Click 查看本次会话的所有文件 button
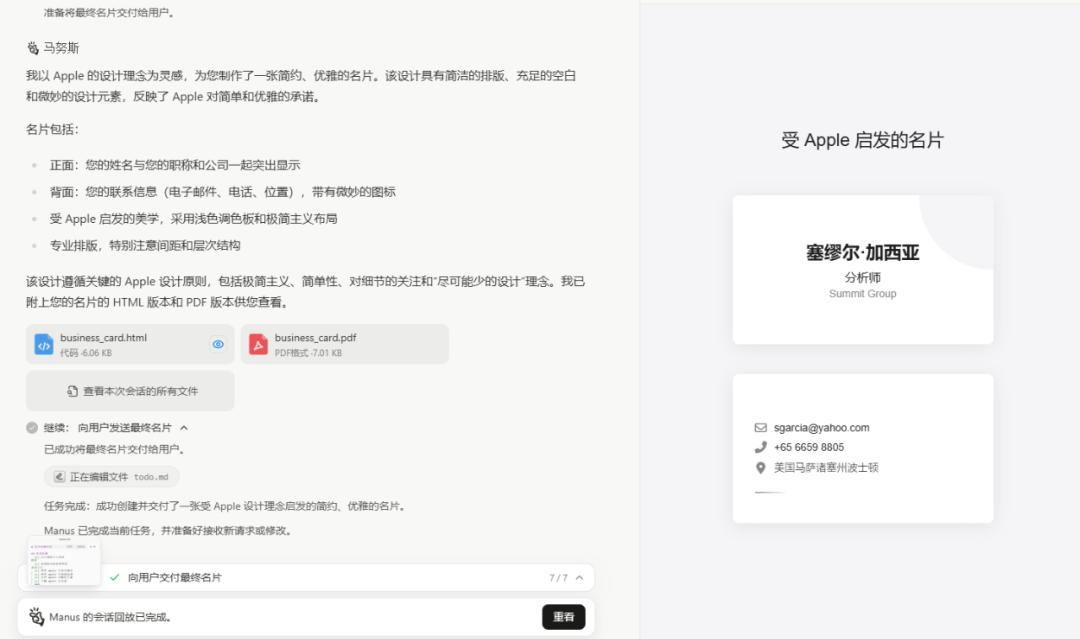The height and width of the screenshot is (639, 1080). coord(130,391)
